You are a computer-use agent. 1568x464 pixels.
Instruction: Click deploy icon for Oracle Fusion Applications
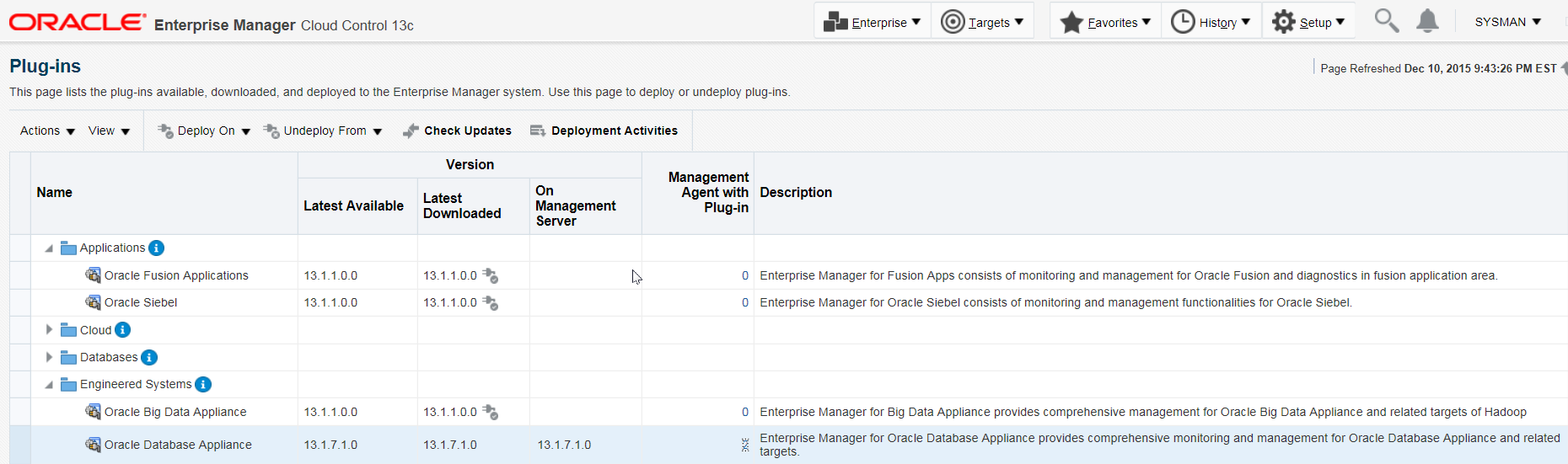tap(491, 276)
